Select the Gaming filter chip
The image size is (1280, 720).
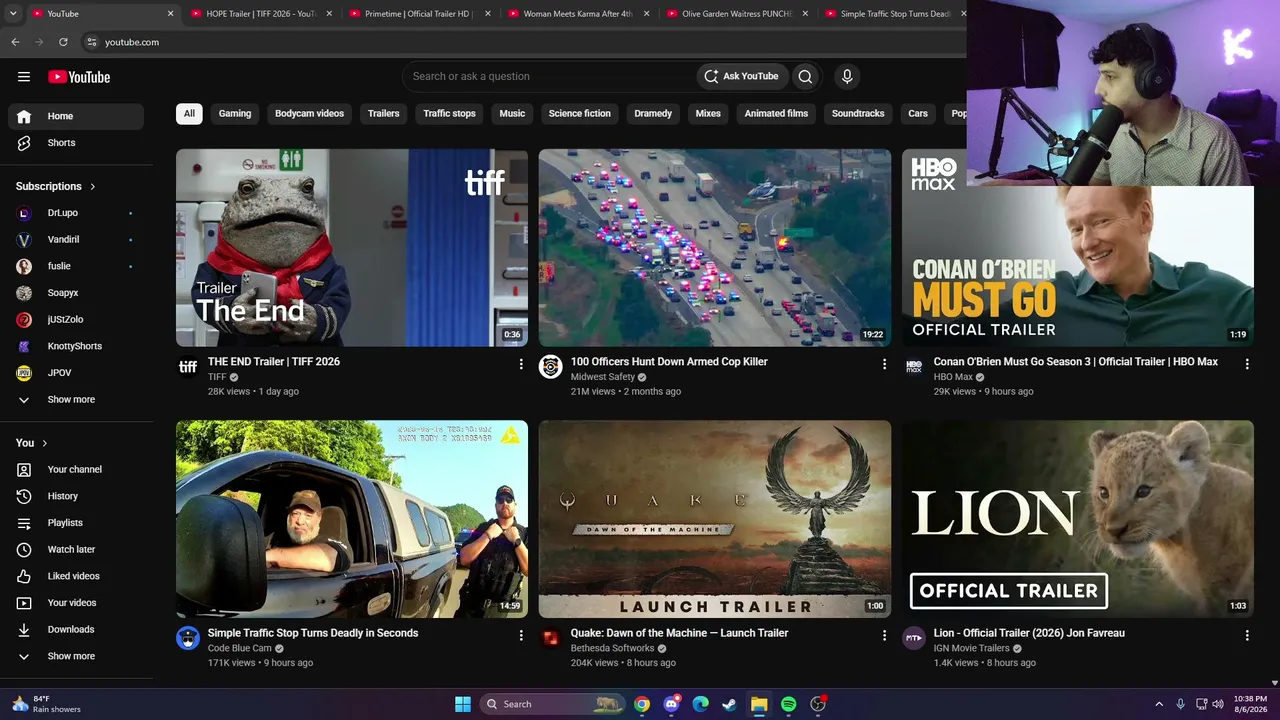pyautogui.click(x=235, y=113)
